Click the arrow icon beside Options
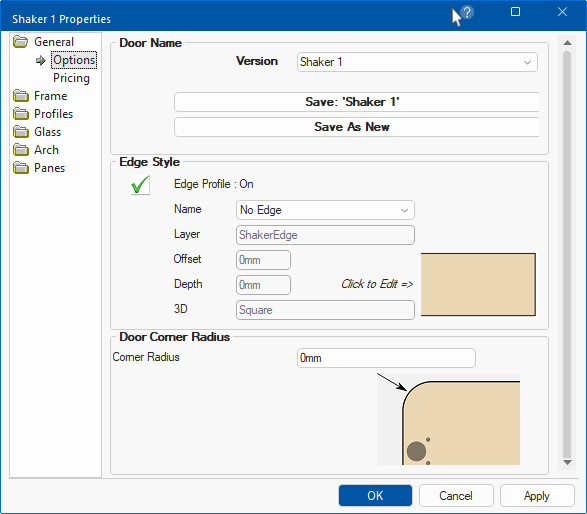587x514 pixels. (41, 60)
